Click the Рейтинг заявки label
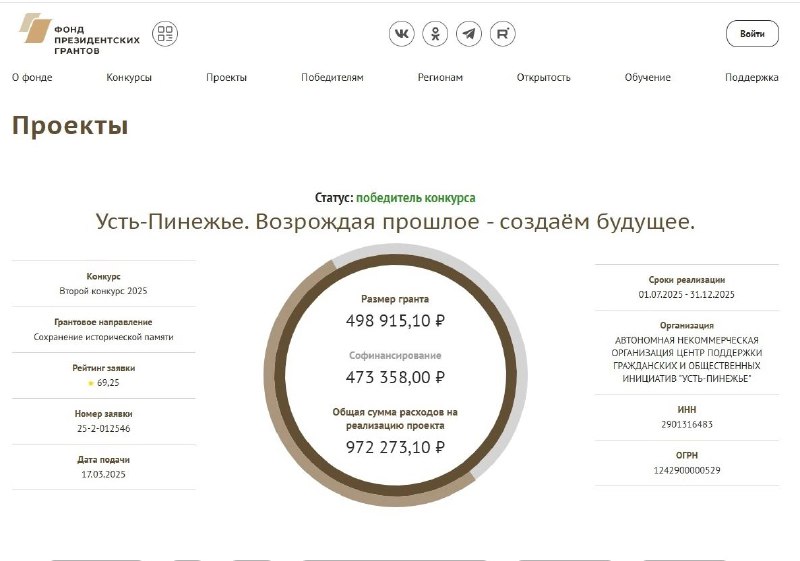This screenshot has width=800, height=561. coord(104,368)
